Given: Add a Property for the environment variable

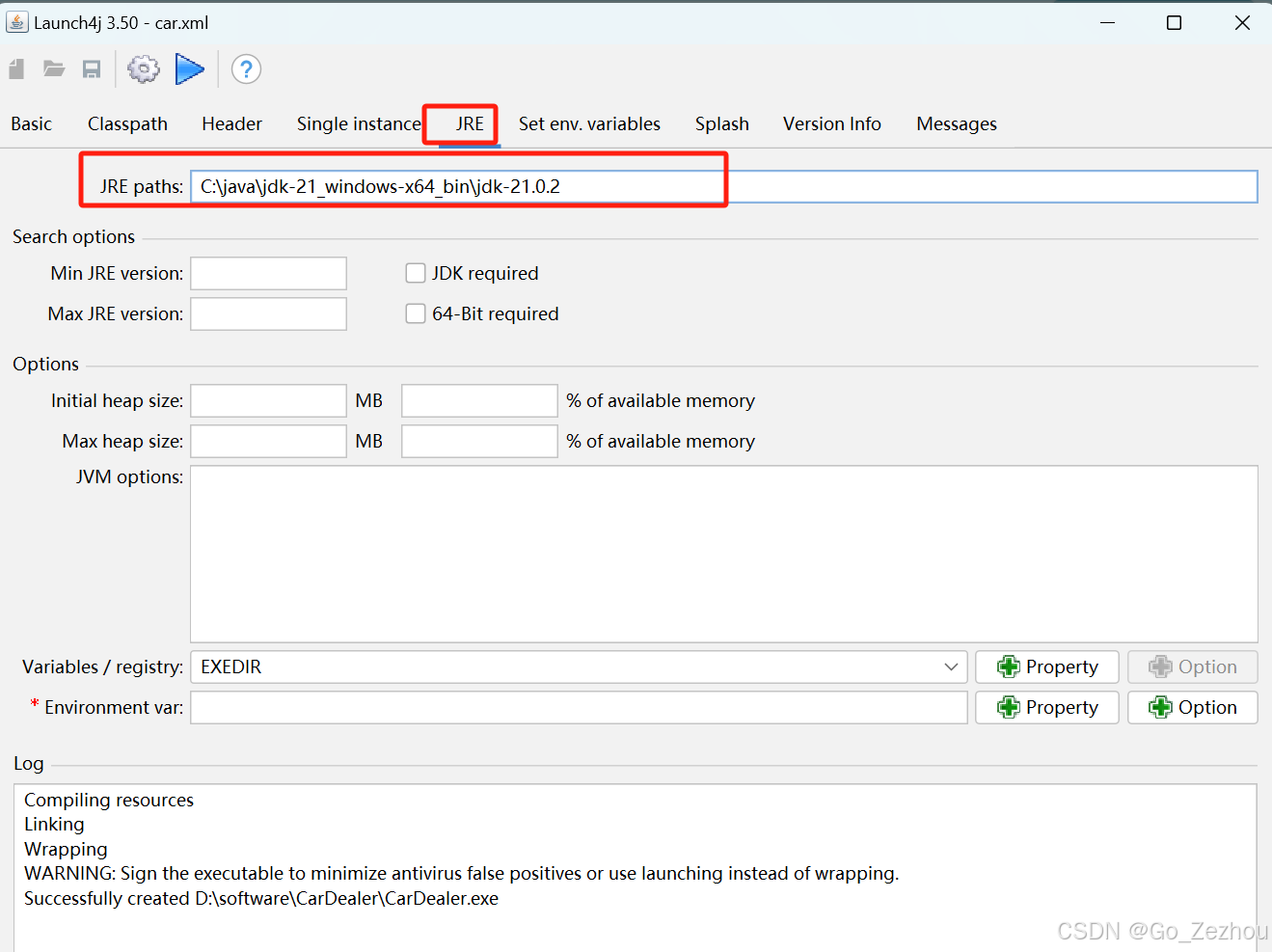Looking at the screenshot, I should (1046, 707).
